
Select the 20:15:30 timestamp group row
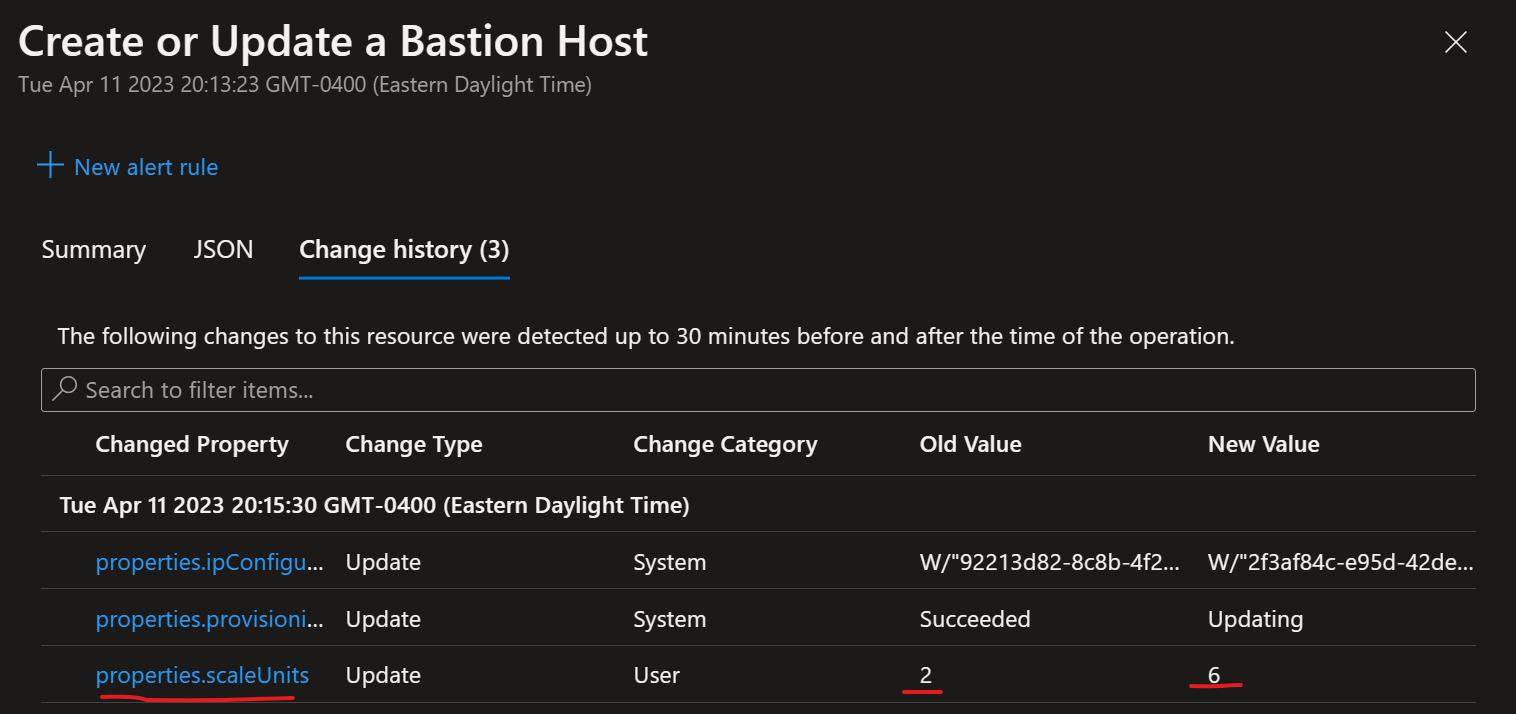click(758, 505)
